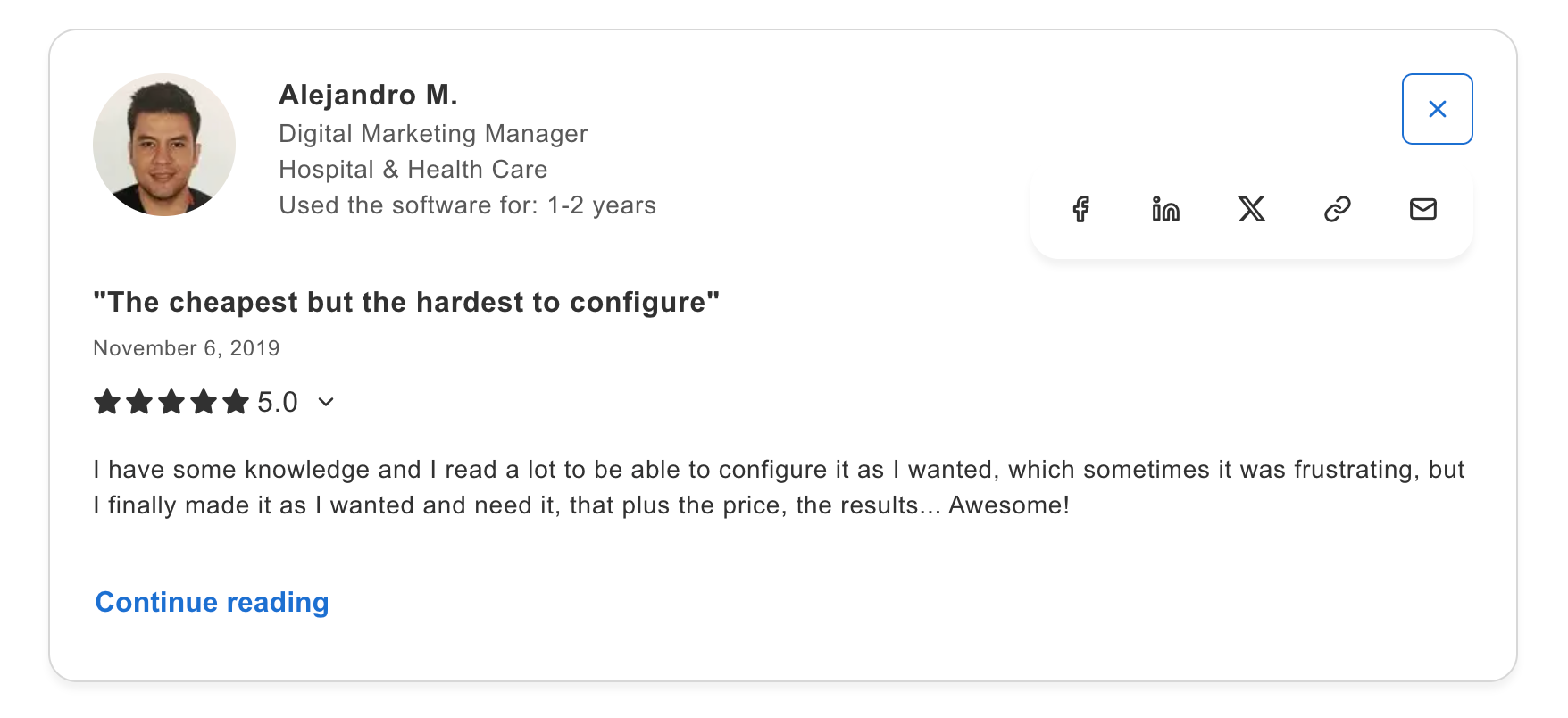
Task: Share the review on LinkedIn
Action: 1164,210
